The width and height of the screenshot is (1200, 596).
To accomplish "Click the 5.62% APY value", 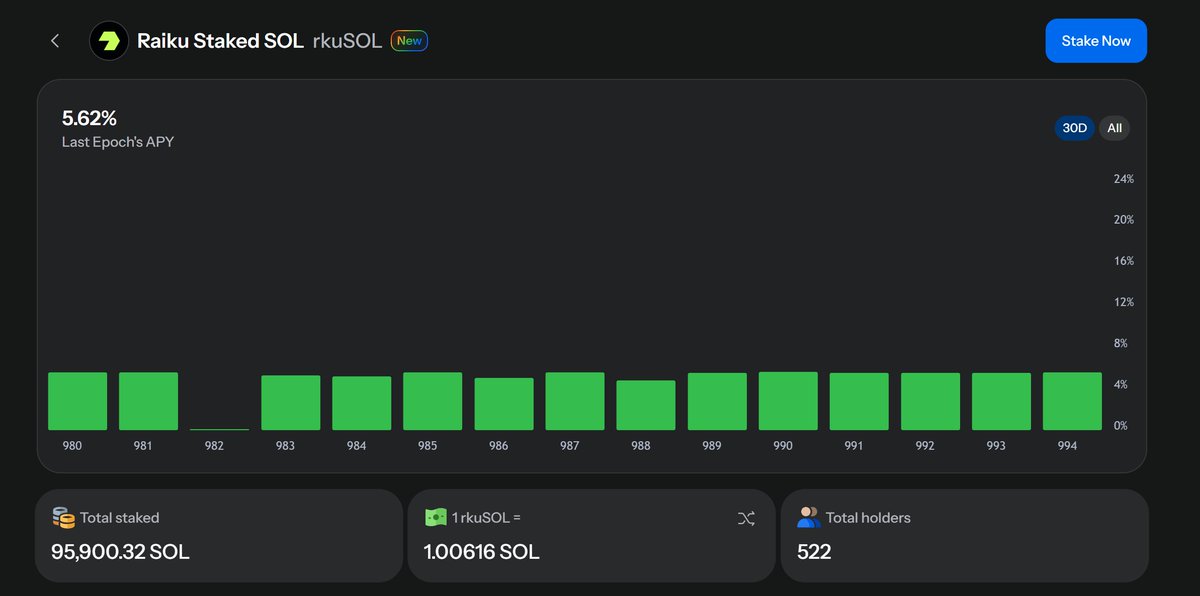I will pos(89,118).
